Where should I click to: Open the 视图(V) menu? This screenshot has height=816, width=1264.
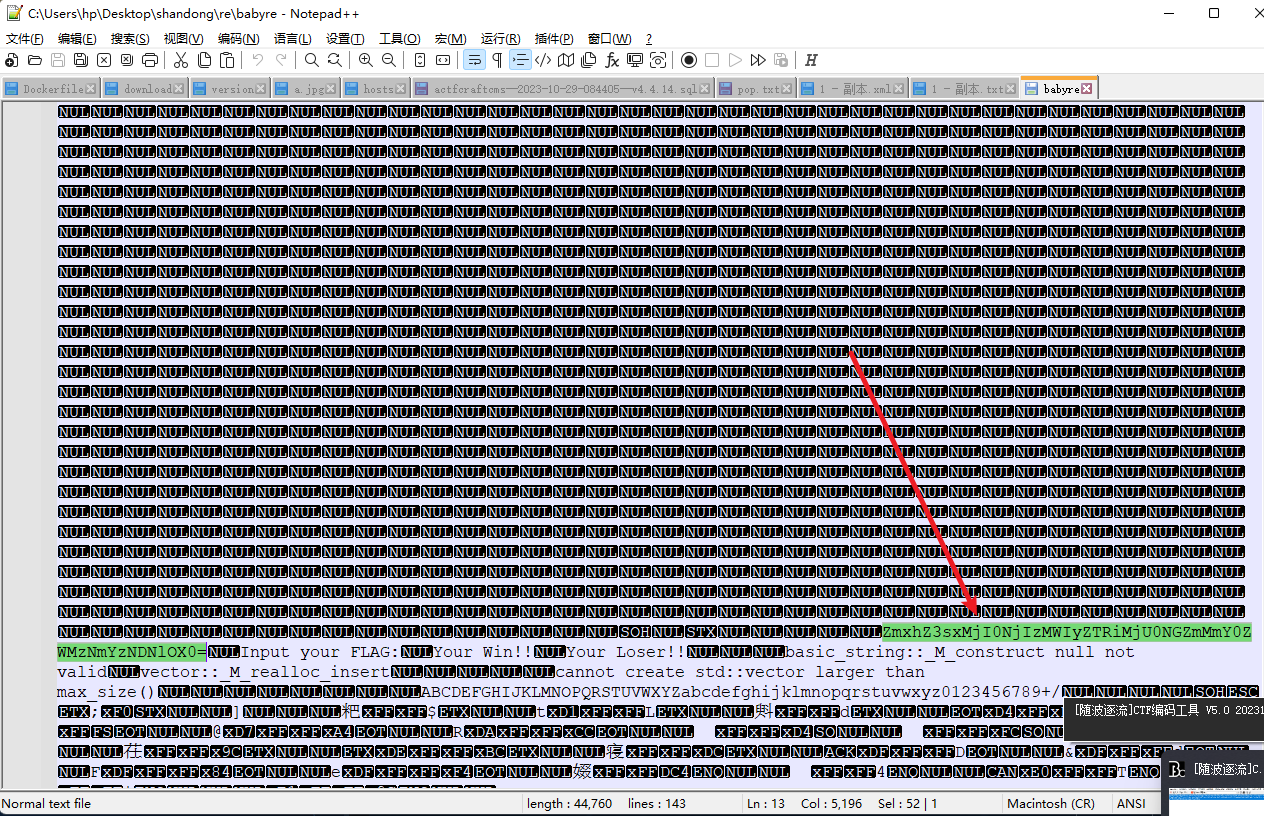click(x=184, y=38)
